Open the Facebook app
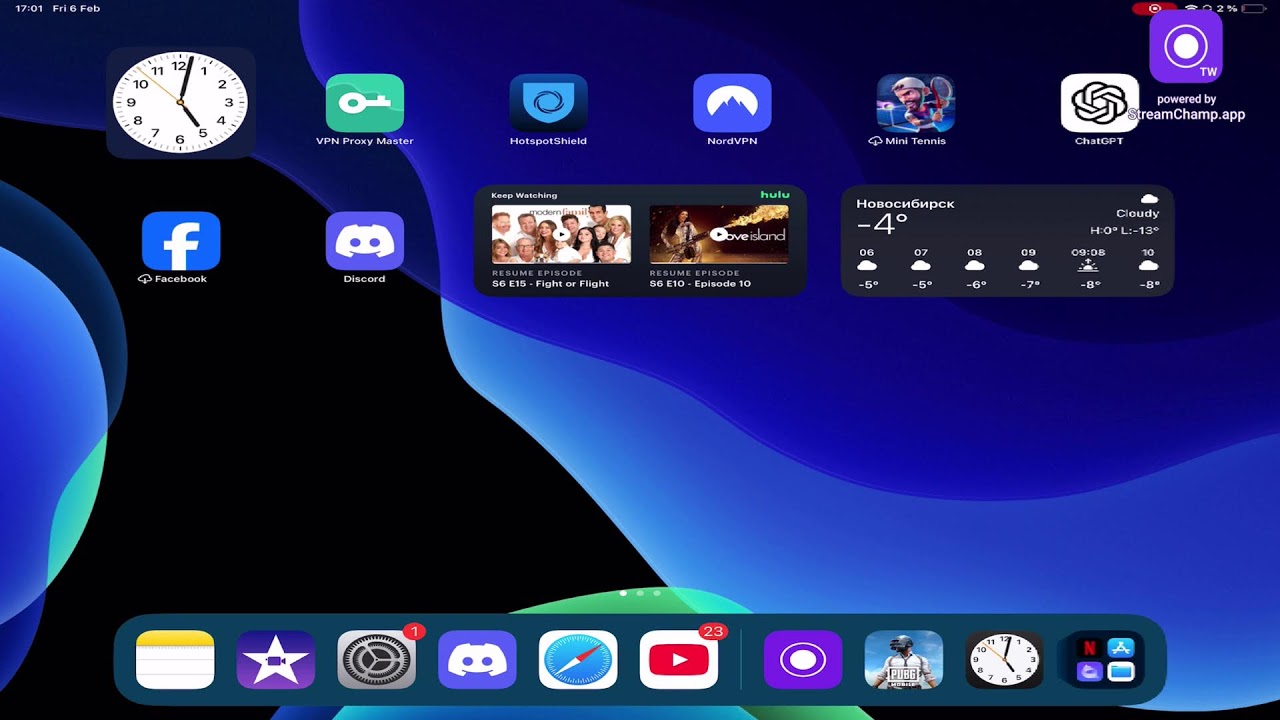The width and height of the screenshot is (1280, 720). 181,241
